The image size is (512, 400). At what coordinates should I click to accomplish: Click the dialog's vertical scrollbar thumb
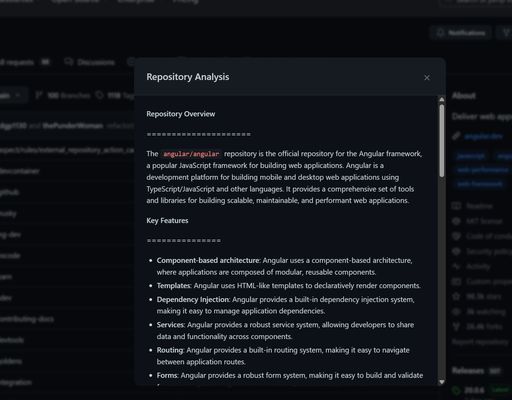(442, 141)
